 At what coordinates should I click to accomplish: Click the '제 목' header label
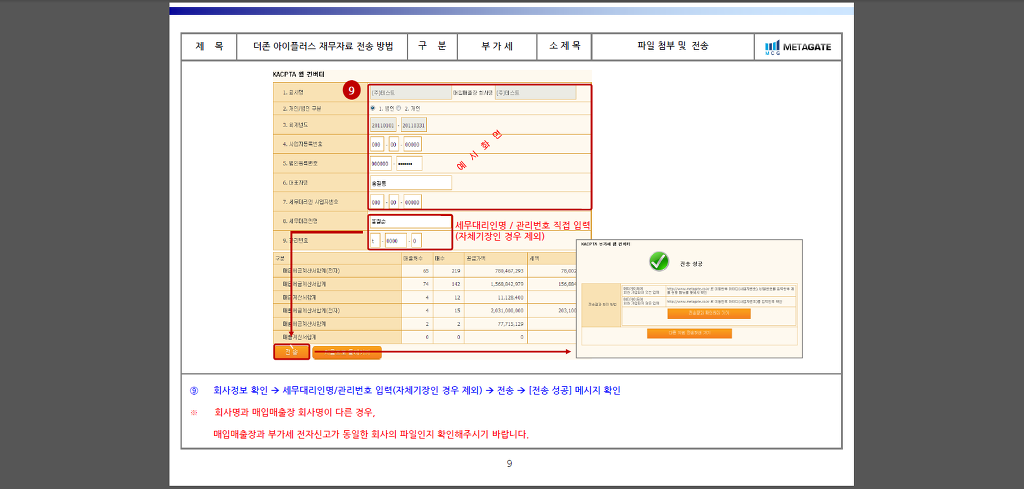click(209, 46)
